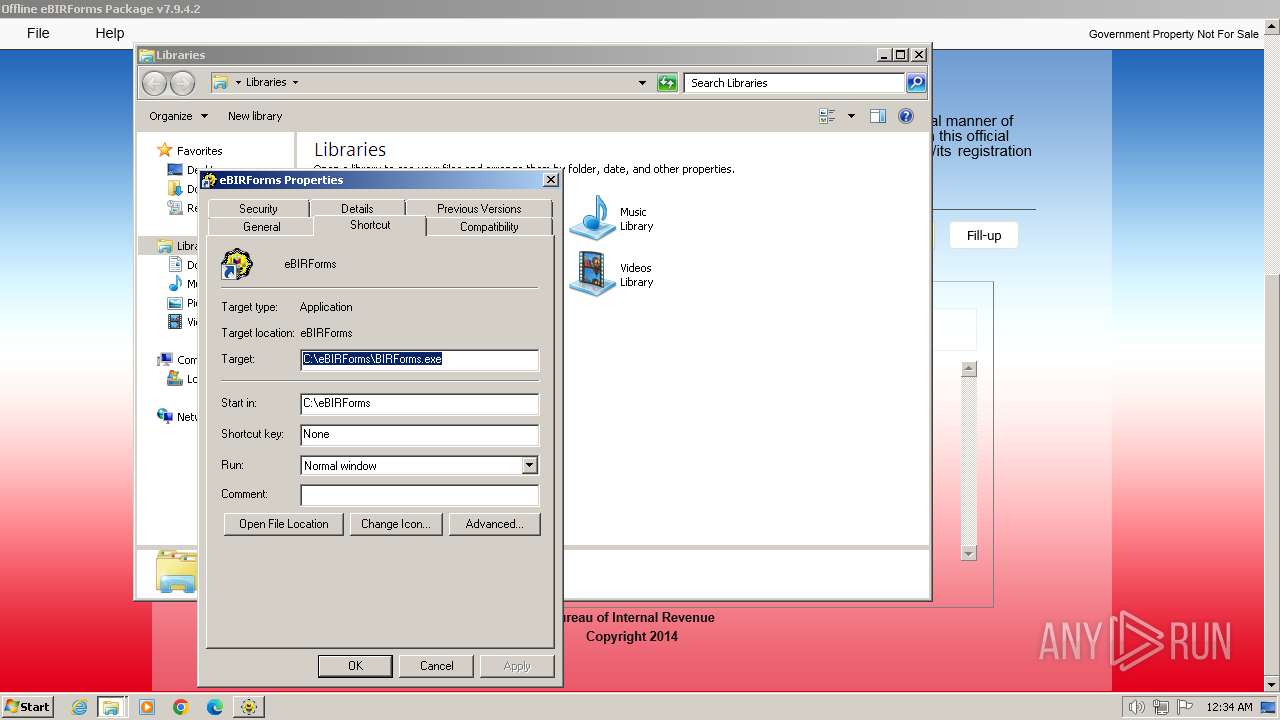Image resolution: width=1280 pixels, height=720 pixels.
Task: Open the Music Library icon
Action: tap(593, 218)
